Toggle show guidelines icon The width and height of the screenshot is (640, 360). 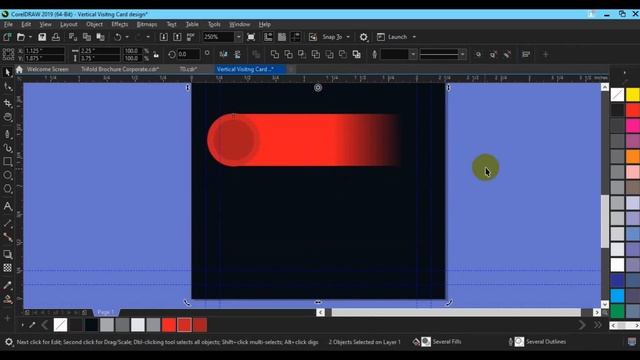[x=296, y=37]
